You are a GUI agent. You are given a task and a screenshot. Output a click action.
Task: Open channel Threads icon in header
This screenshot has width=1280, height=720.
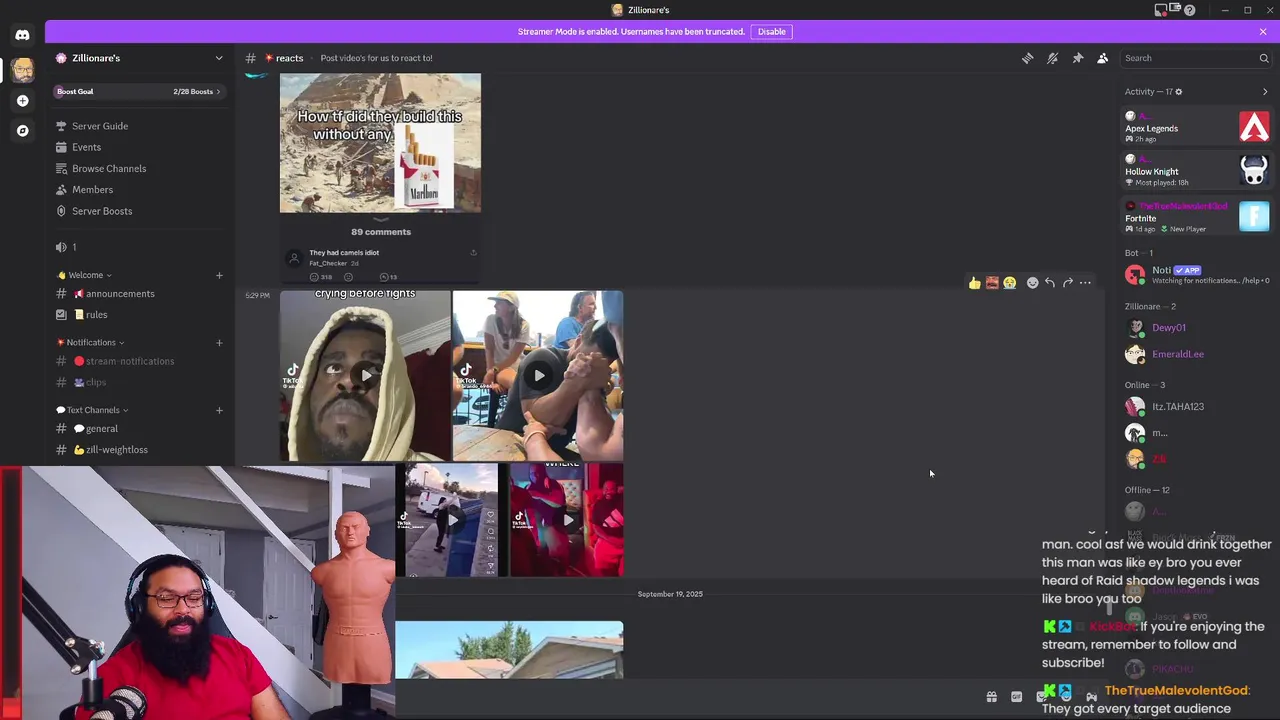pos(1027,58)
